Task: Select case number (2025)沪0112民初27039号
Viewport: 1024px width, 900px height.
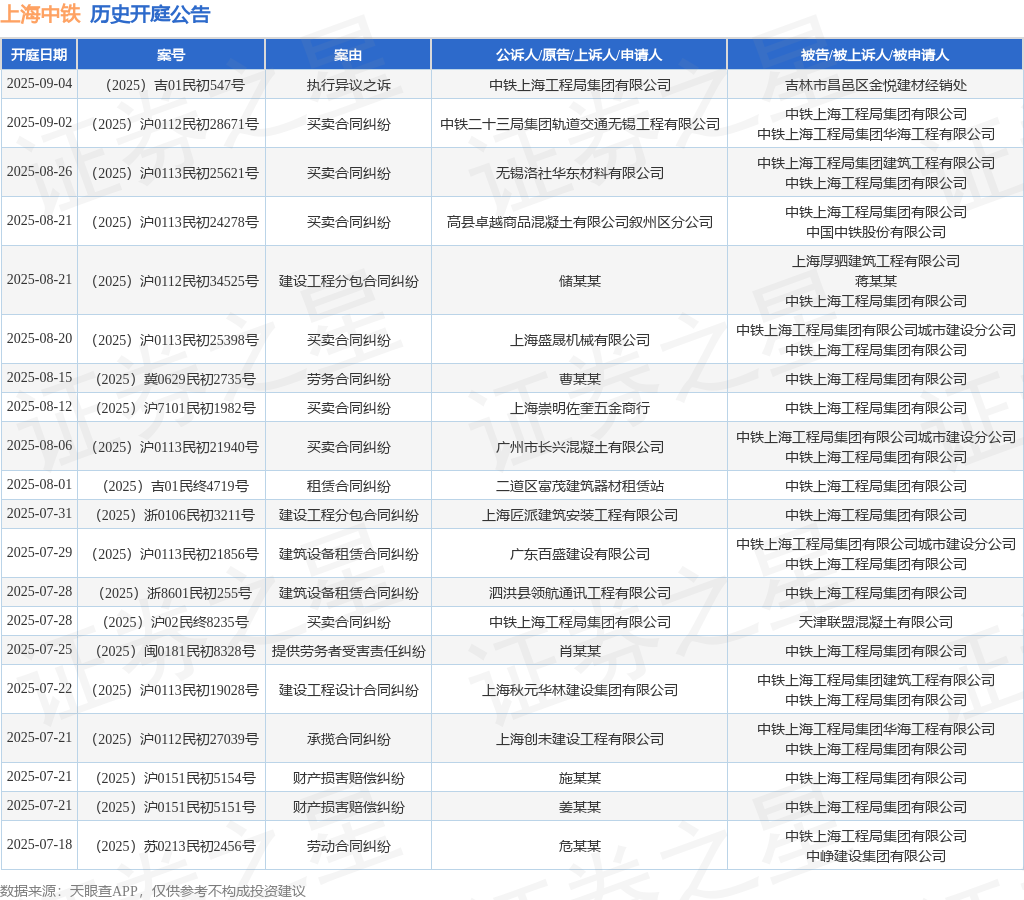Action: tap(174, 739)
